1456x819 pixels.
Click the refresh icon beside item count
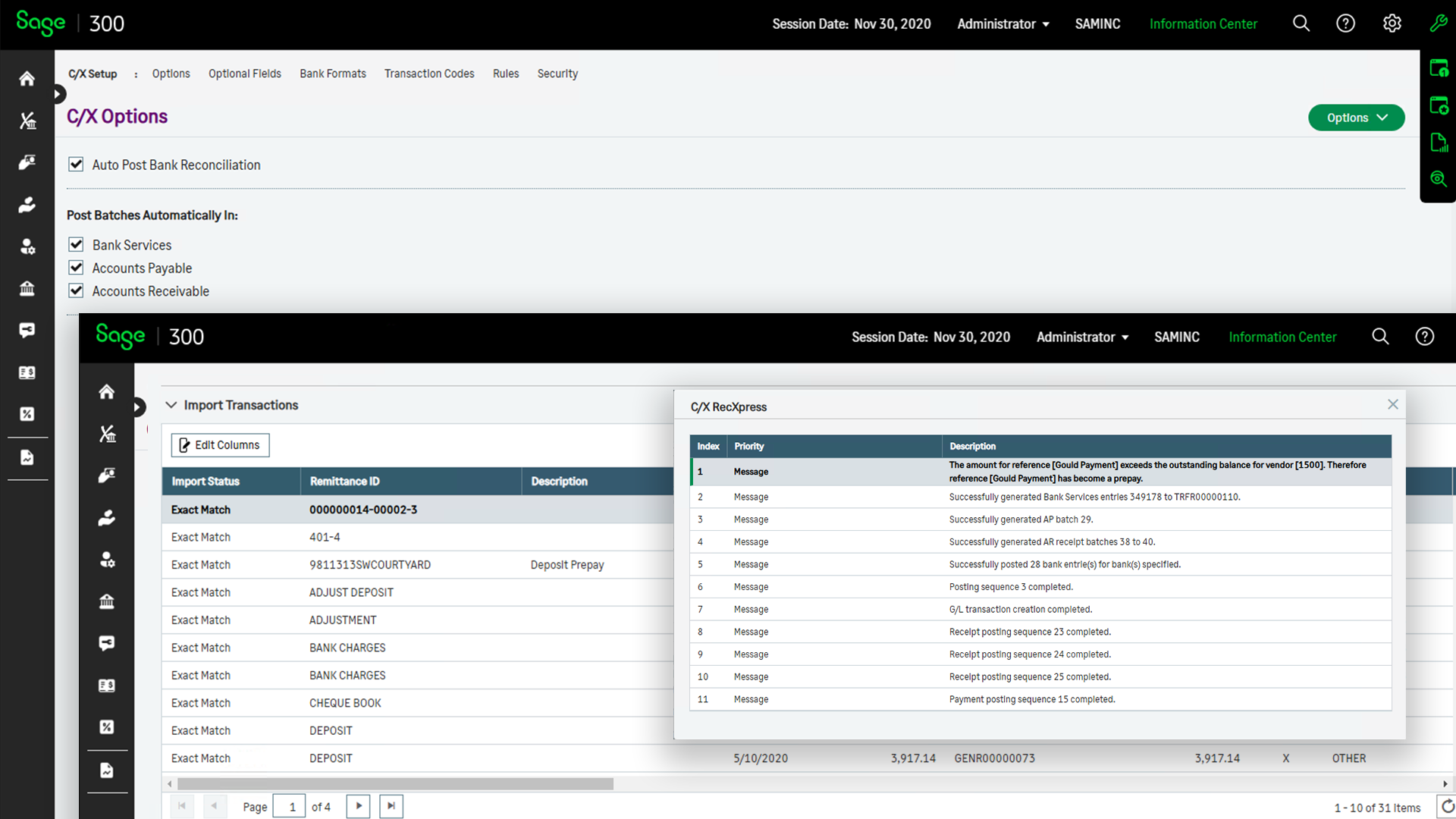pyautogui.click(x=1447, y=807)
